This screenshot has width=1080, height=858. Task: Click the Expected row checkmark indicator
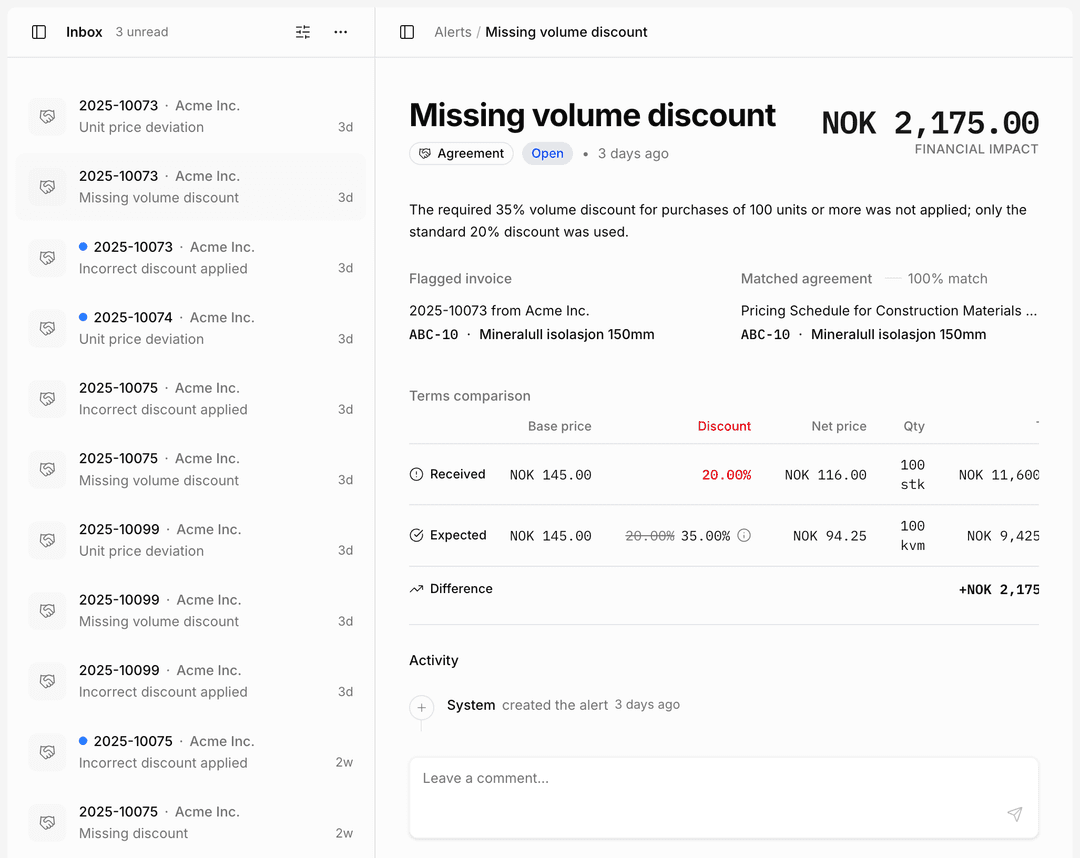coord(417,535)
